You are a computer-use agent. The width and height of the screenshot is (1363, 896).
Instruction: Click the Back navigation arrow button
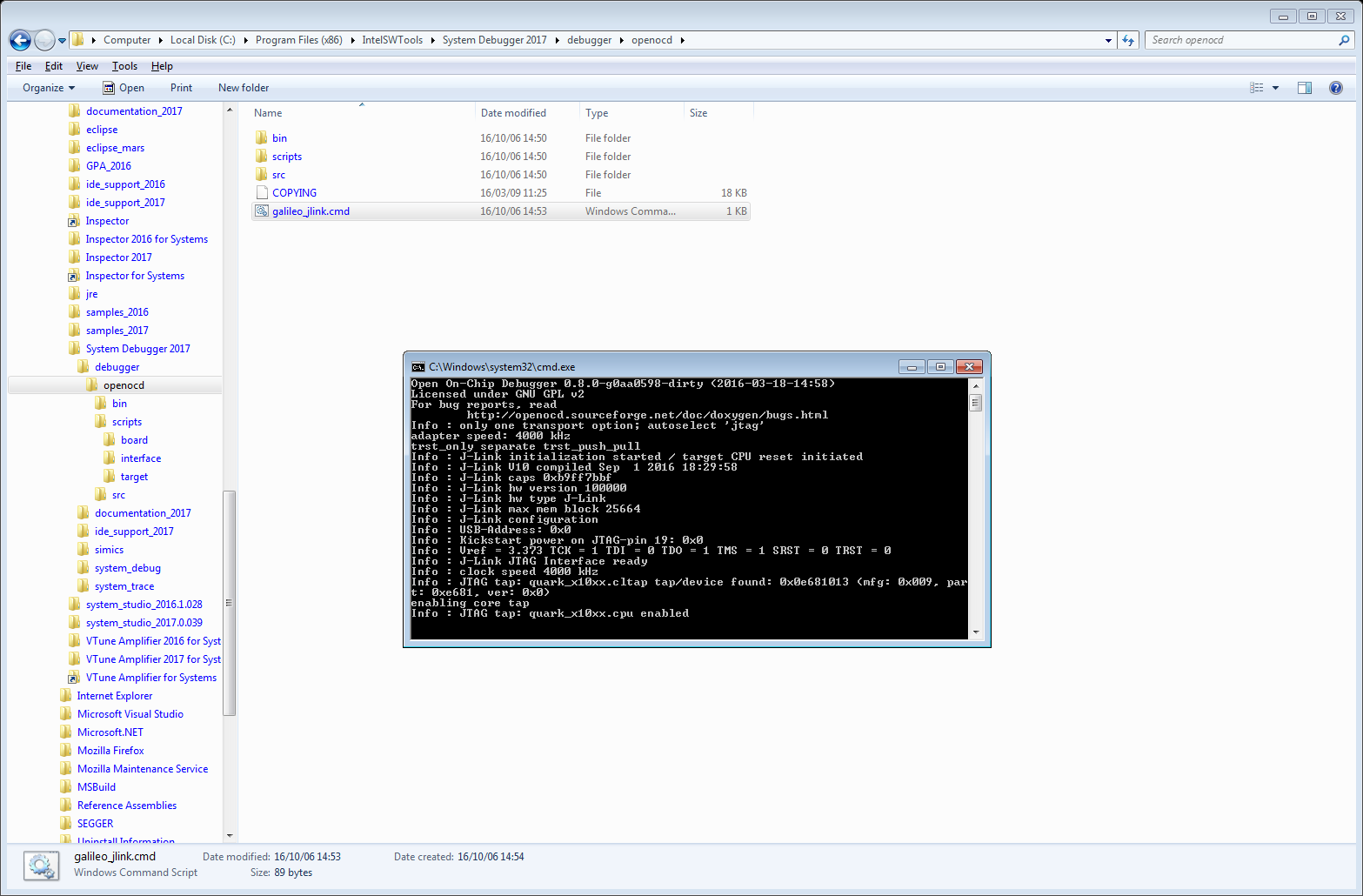(x=20, y=40)
